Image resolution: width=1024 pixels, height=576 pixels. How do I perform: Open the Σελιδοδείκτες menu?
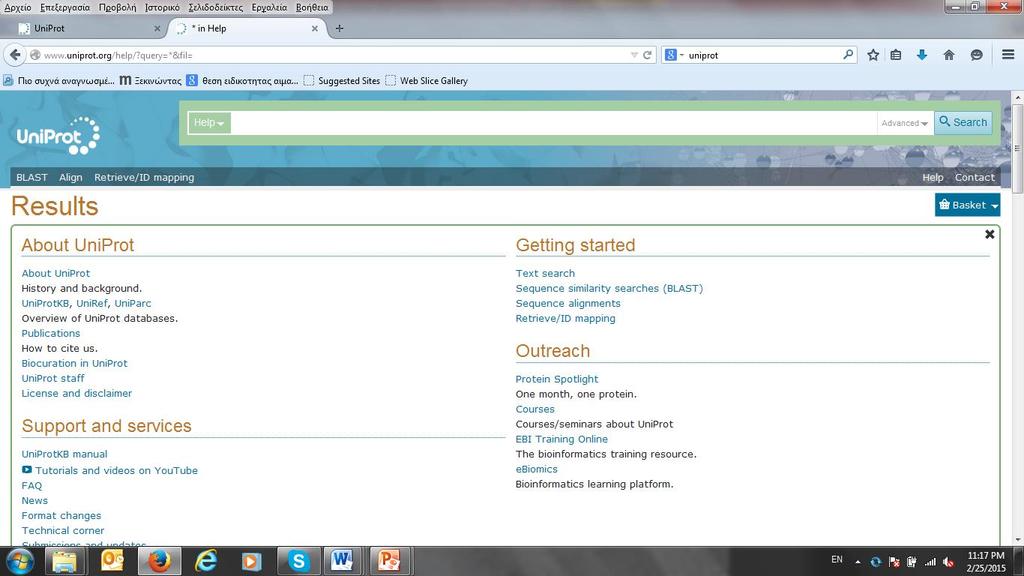[216, 7]
